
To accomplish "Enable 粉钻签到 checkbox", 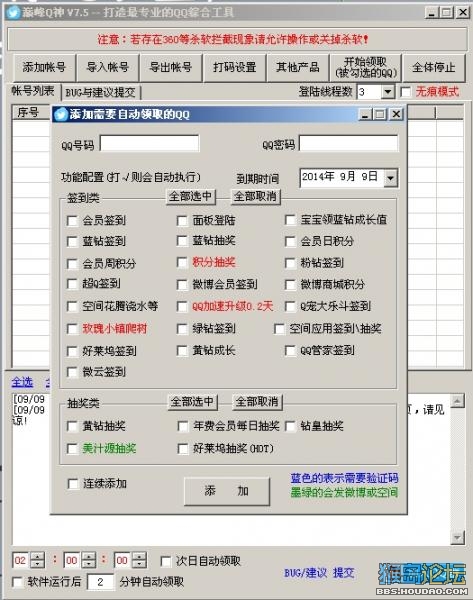I will point(290,263).
